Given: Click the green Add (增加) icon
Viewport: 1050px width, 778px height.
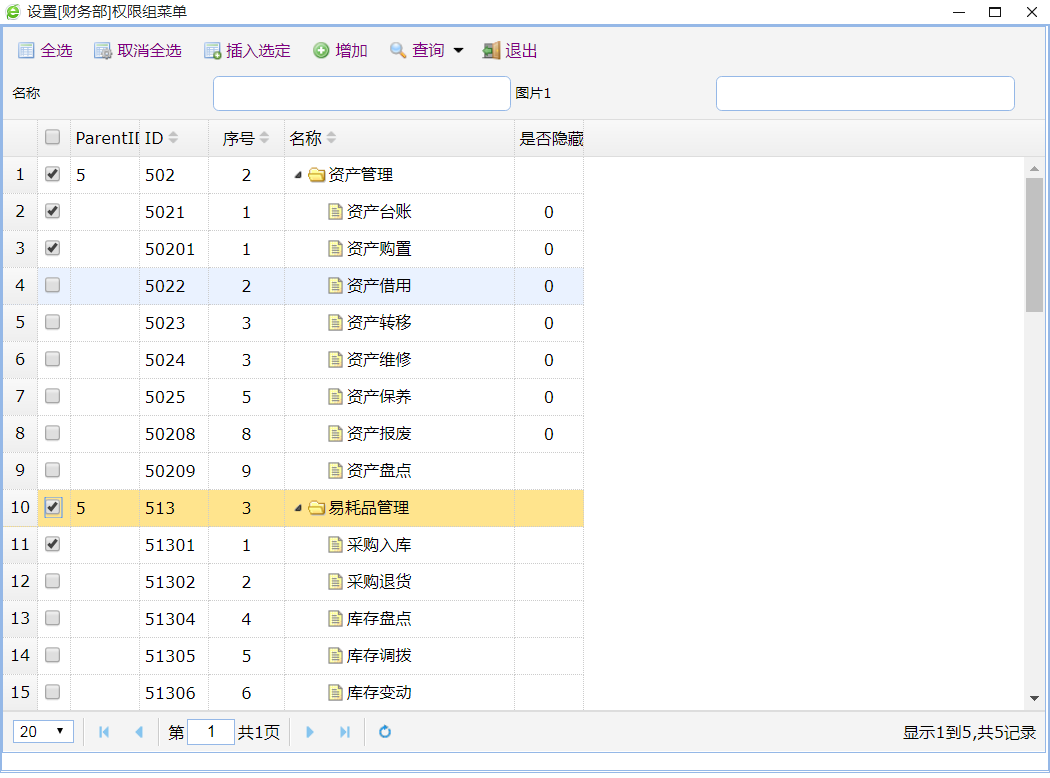Looking at the screenshot, I should 321,51.
